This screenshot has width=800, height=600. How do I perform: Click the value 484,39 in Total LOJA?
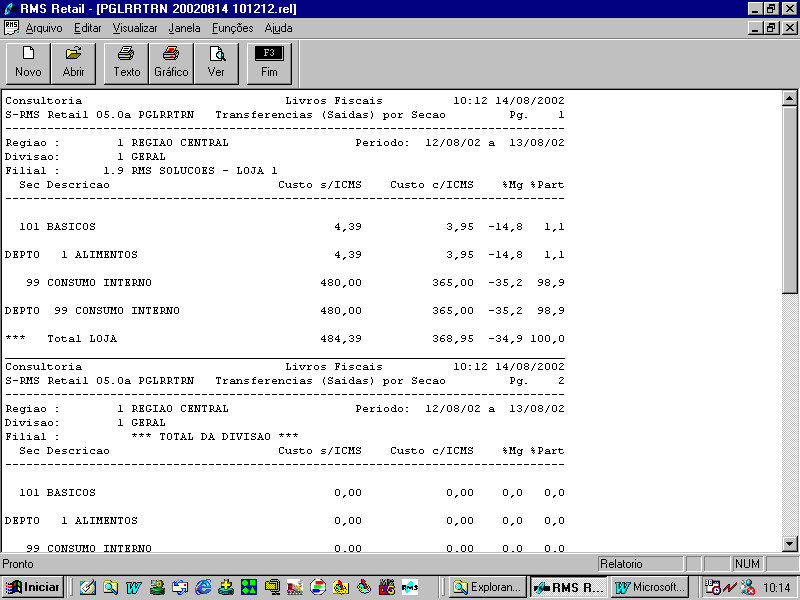tap(341, 339)
